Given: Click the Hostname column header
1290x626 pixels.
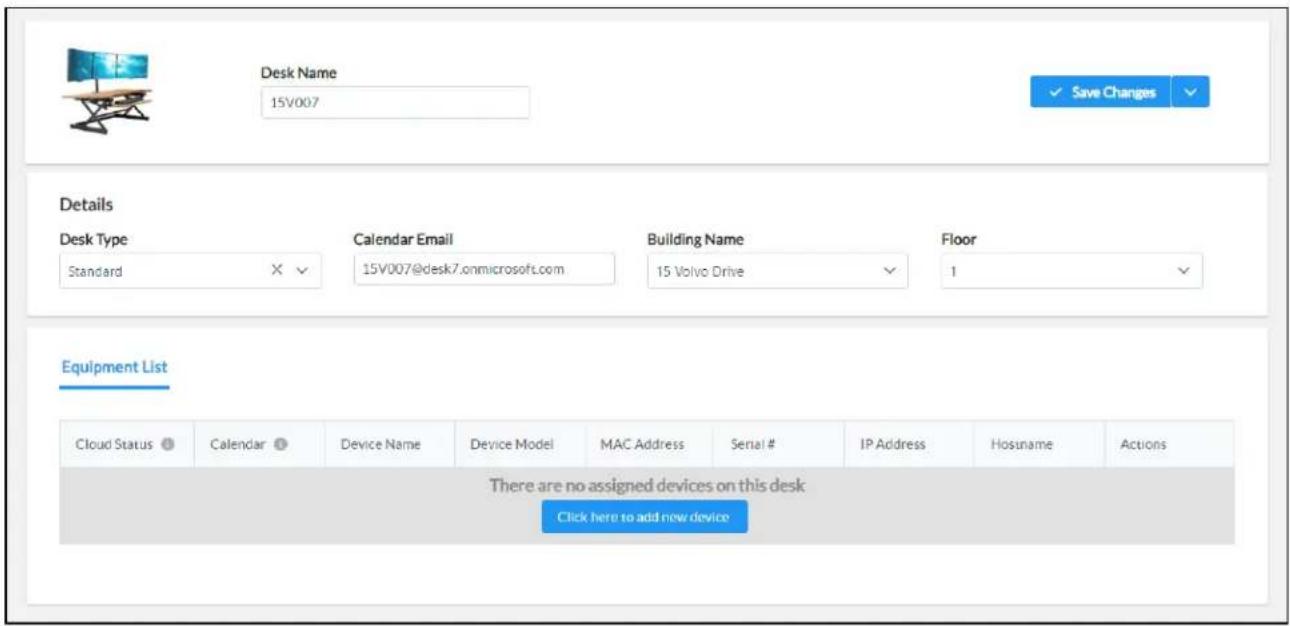Looking at the screenshot, I should coord(1021,444).
